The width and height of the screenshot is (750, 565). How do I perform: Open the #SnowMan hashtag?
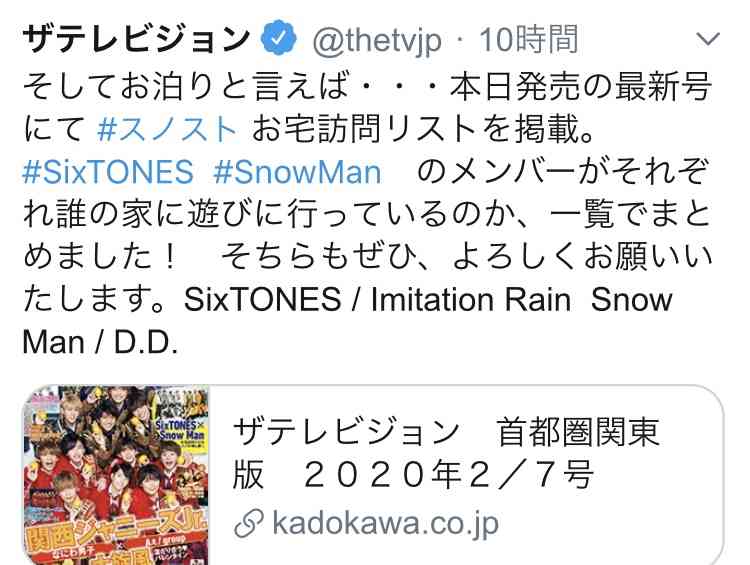tap(297, 172)
